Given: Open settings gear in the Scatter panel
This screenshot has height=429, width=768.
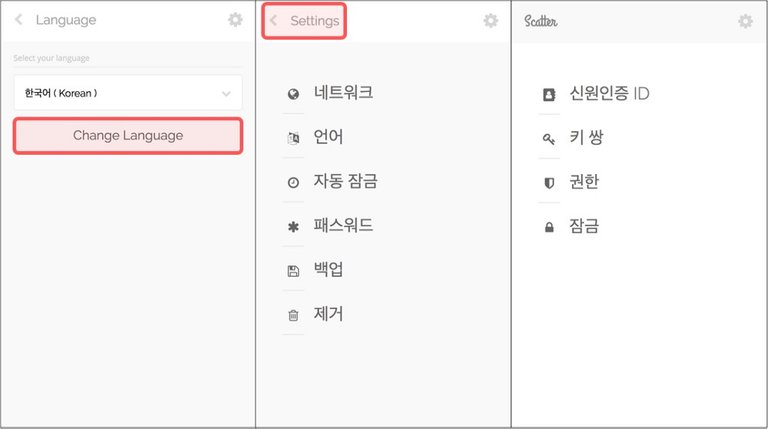Looking at the screenshot, I should [745, 21].
